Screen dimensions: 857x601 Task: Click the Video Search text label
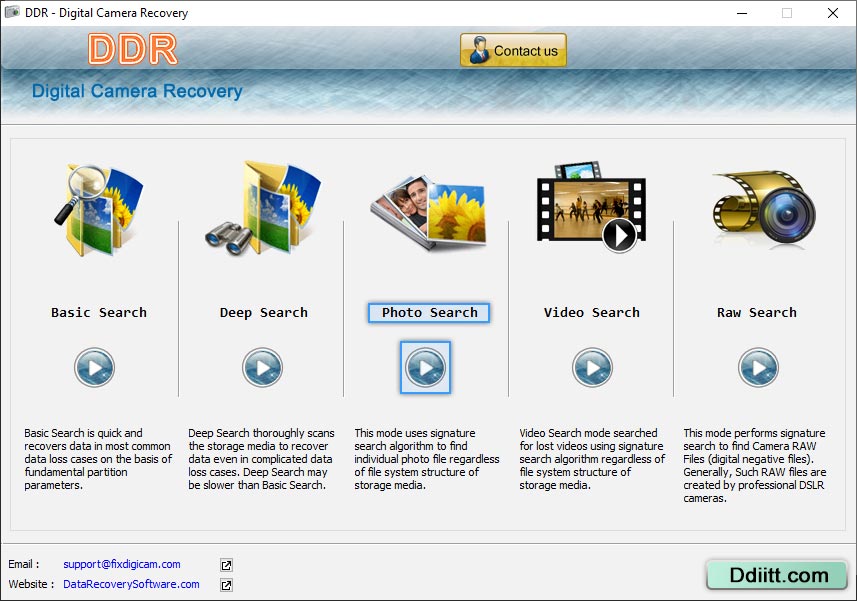point(591,312)
